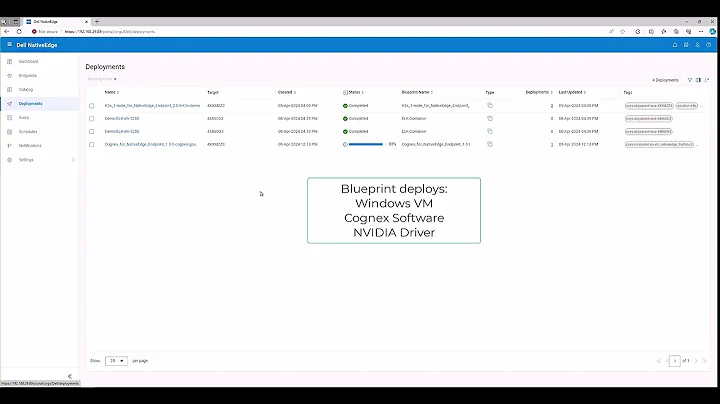
Task: Click the '4 Deployments' count text
Action: coord(665,80)
